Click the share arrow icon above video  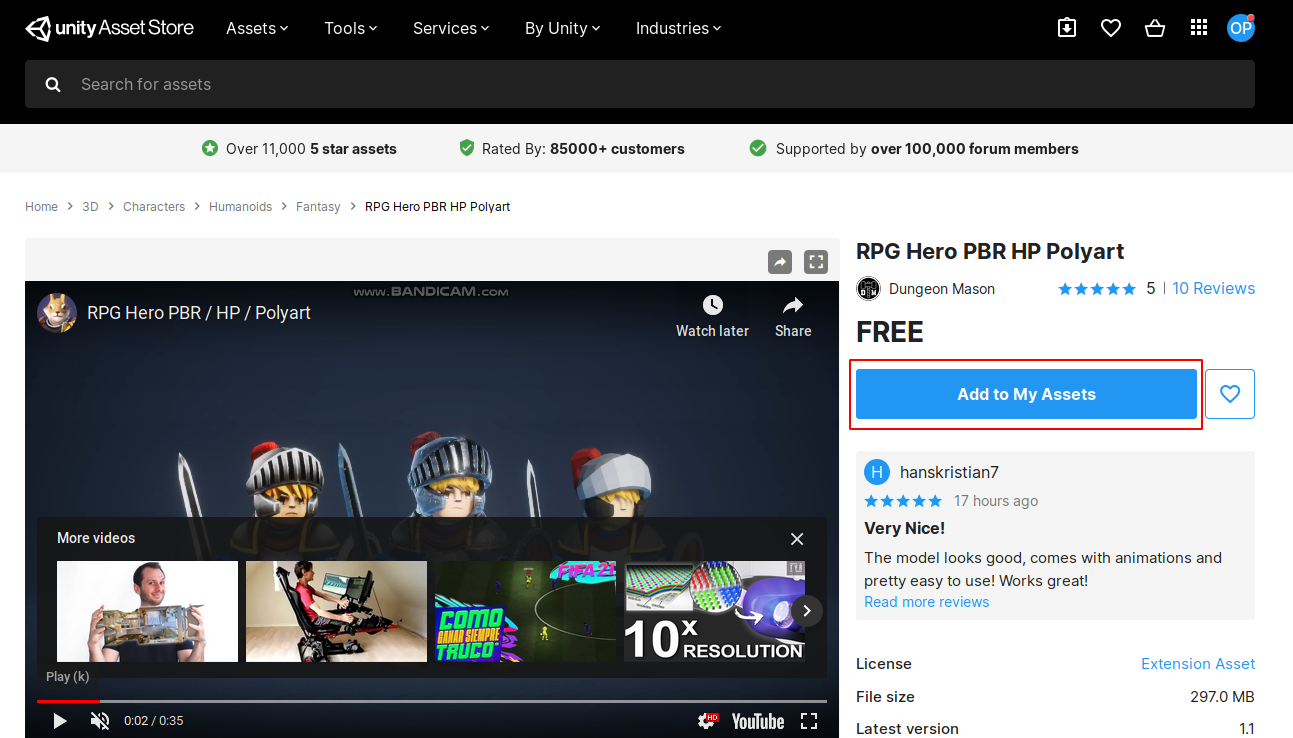click(780, 262)
